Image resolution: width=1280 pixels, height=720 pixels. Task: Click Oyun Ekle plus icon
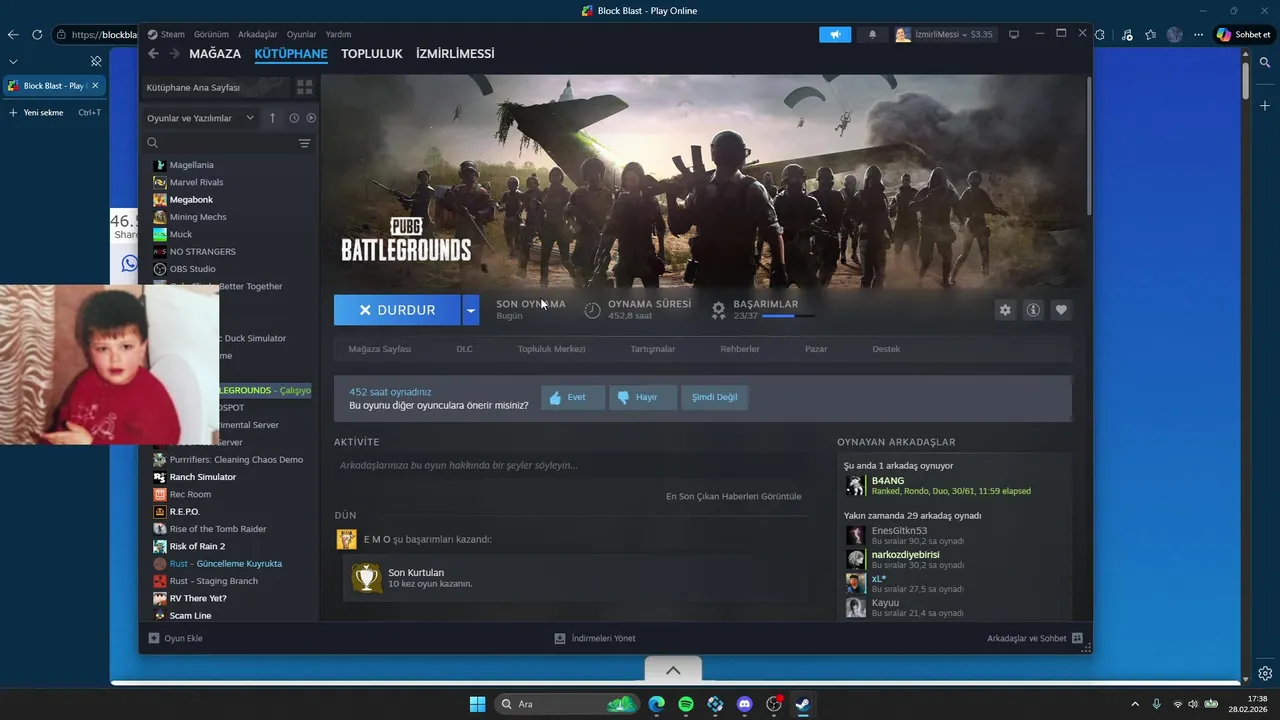(154, 638)
